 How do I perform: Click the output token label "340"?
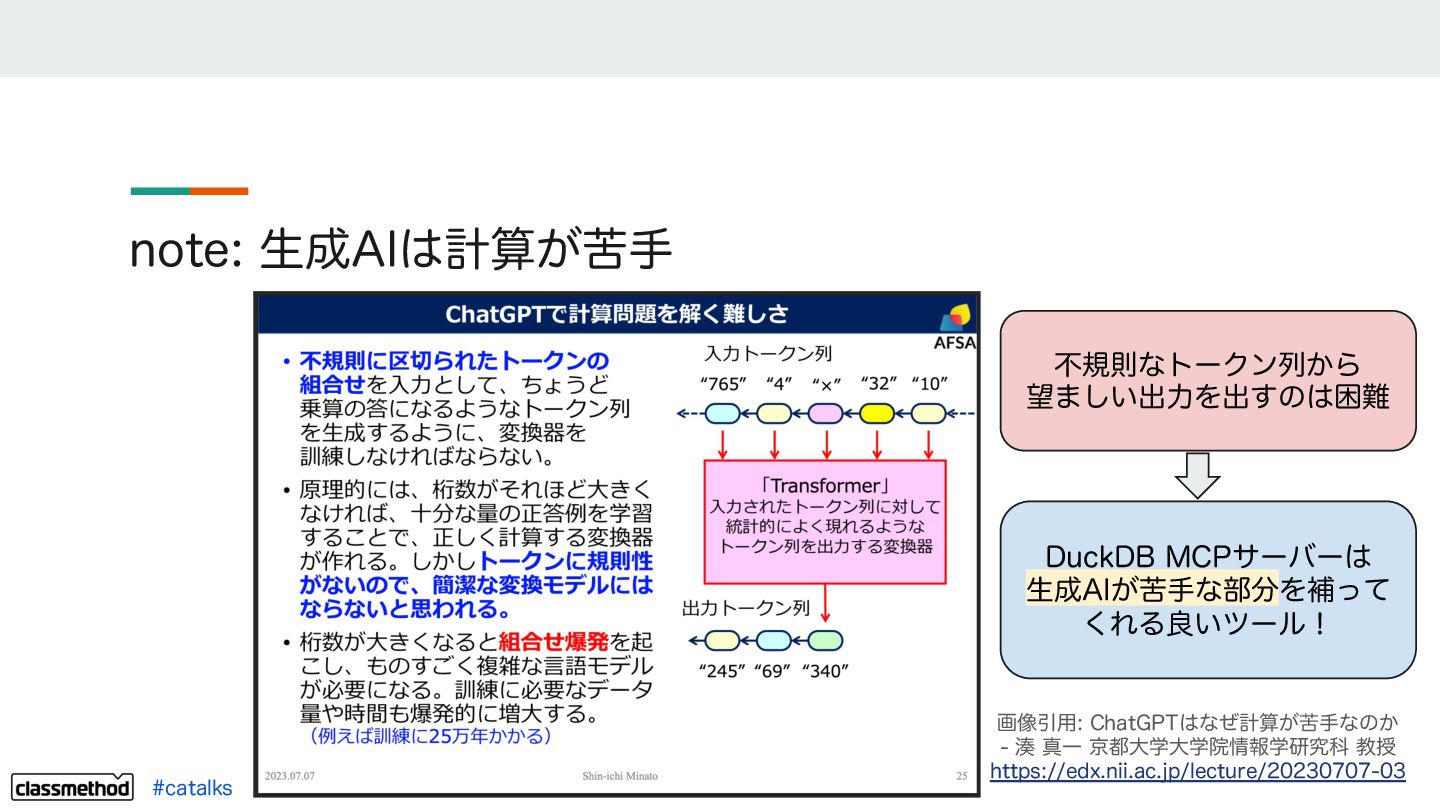824,671
